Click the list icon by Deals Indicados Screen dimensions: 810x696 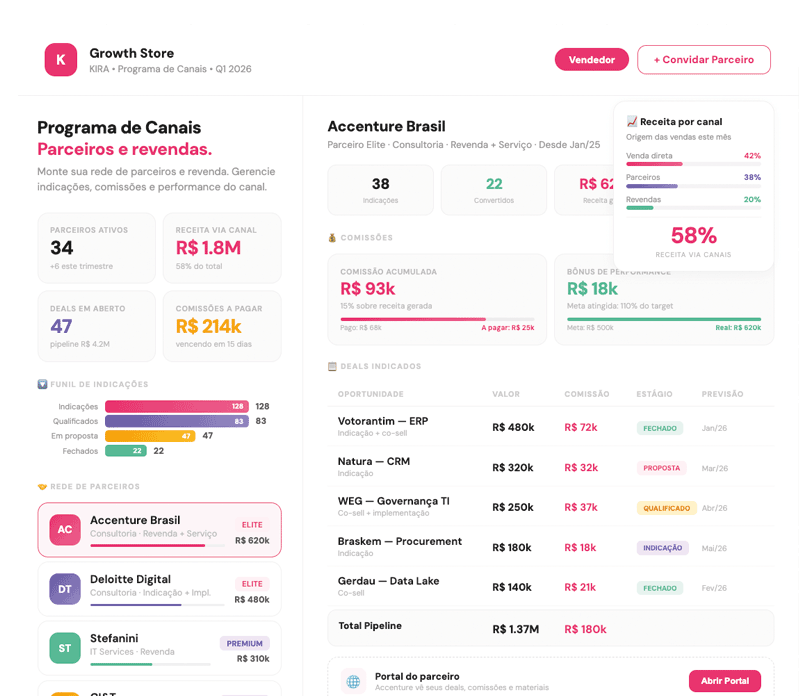point(332,366)
